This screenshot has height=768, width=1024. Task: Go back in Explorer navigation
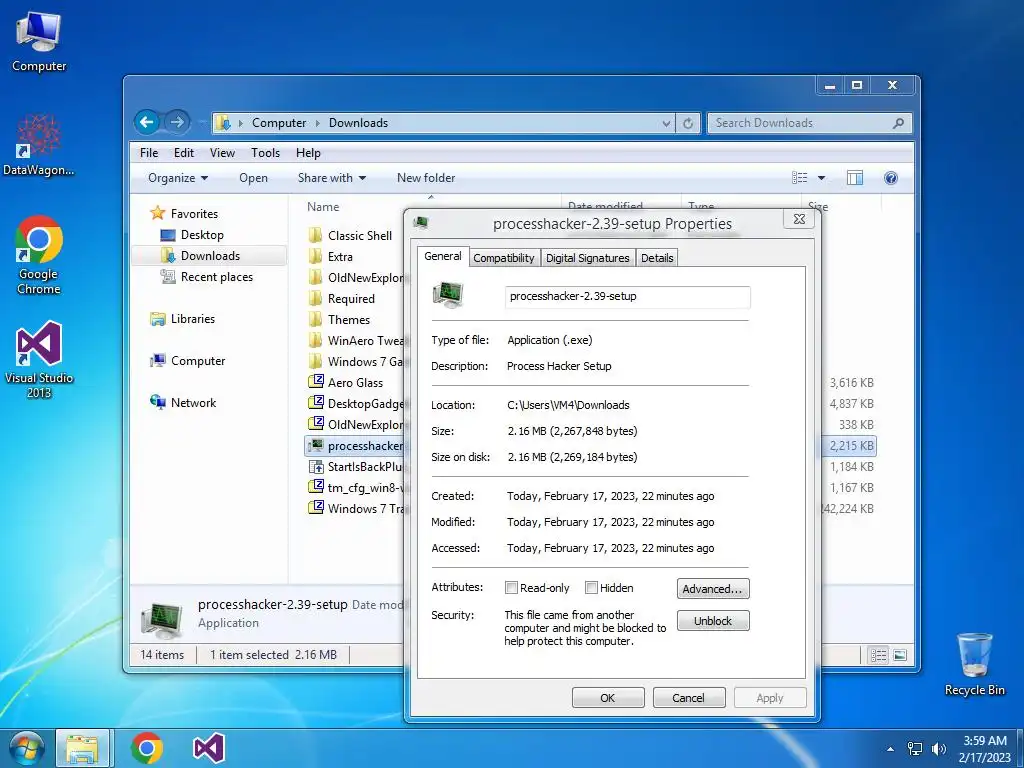point(148,122)
